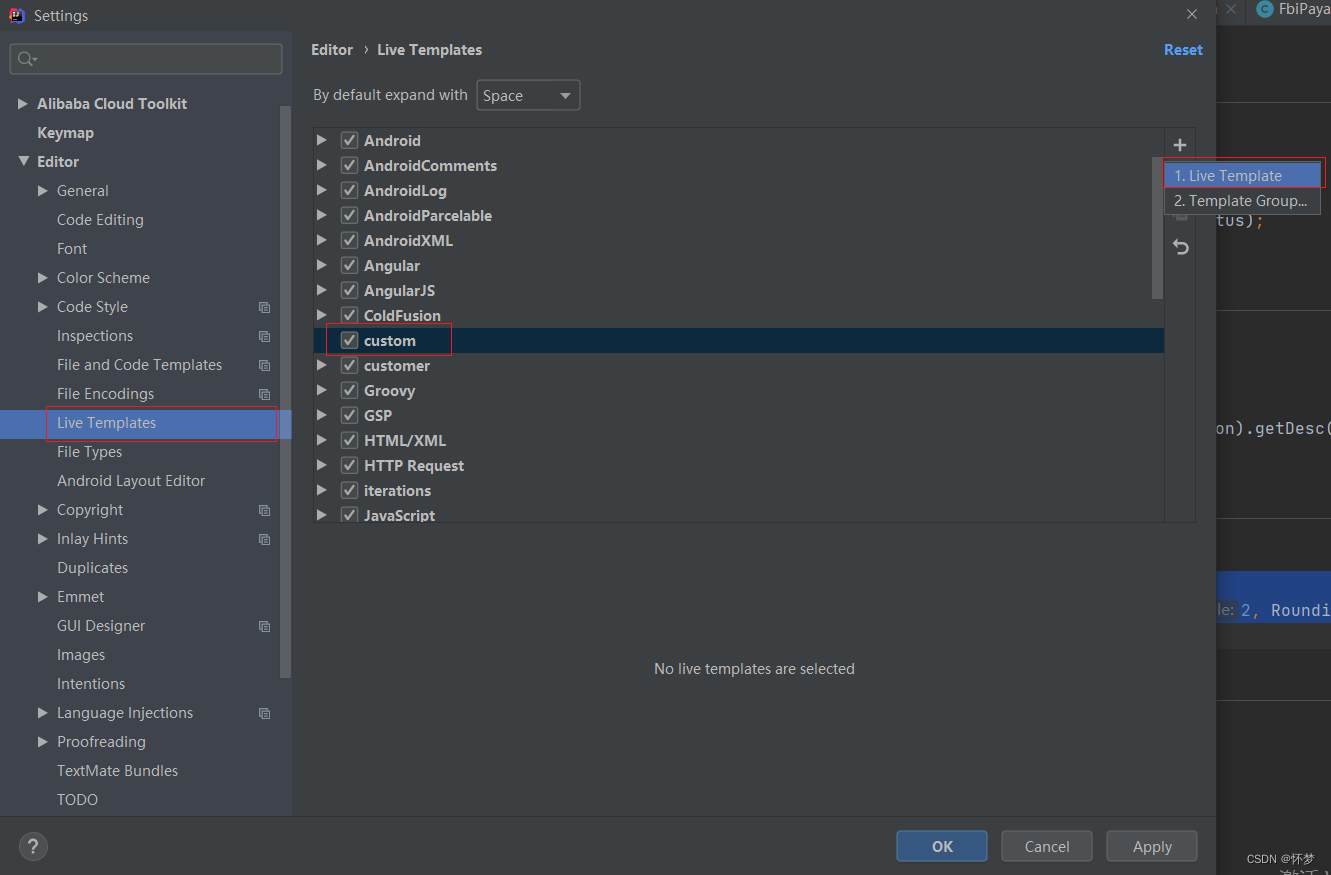
Task: Open File Types settings
Action: (89, 452)
